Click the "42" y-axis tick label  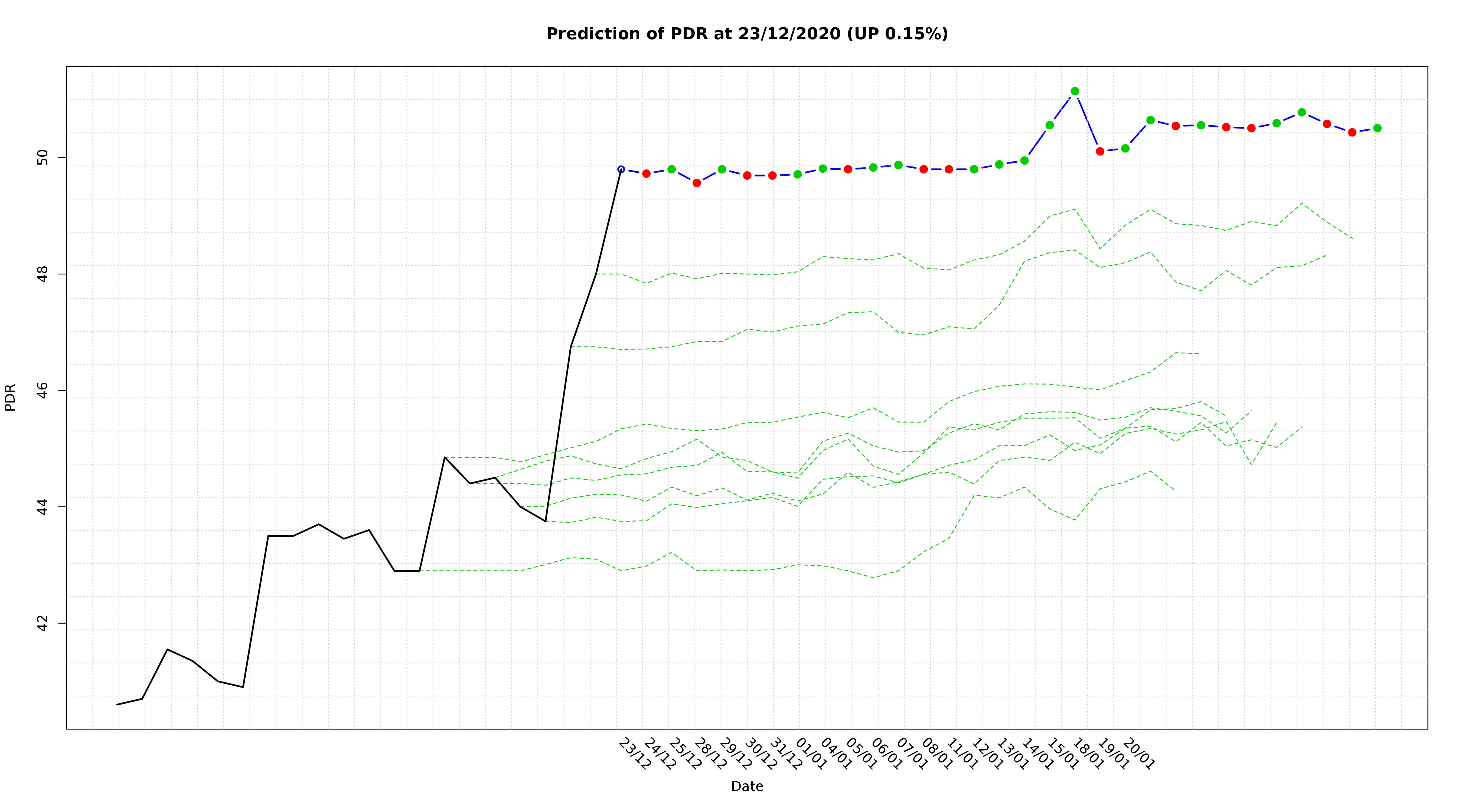[43, 623]
